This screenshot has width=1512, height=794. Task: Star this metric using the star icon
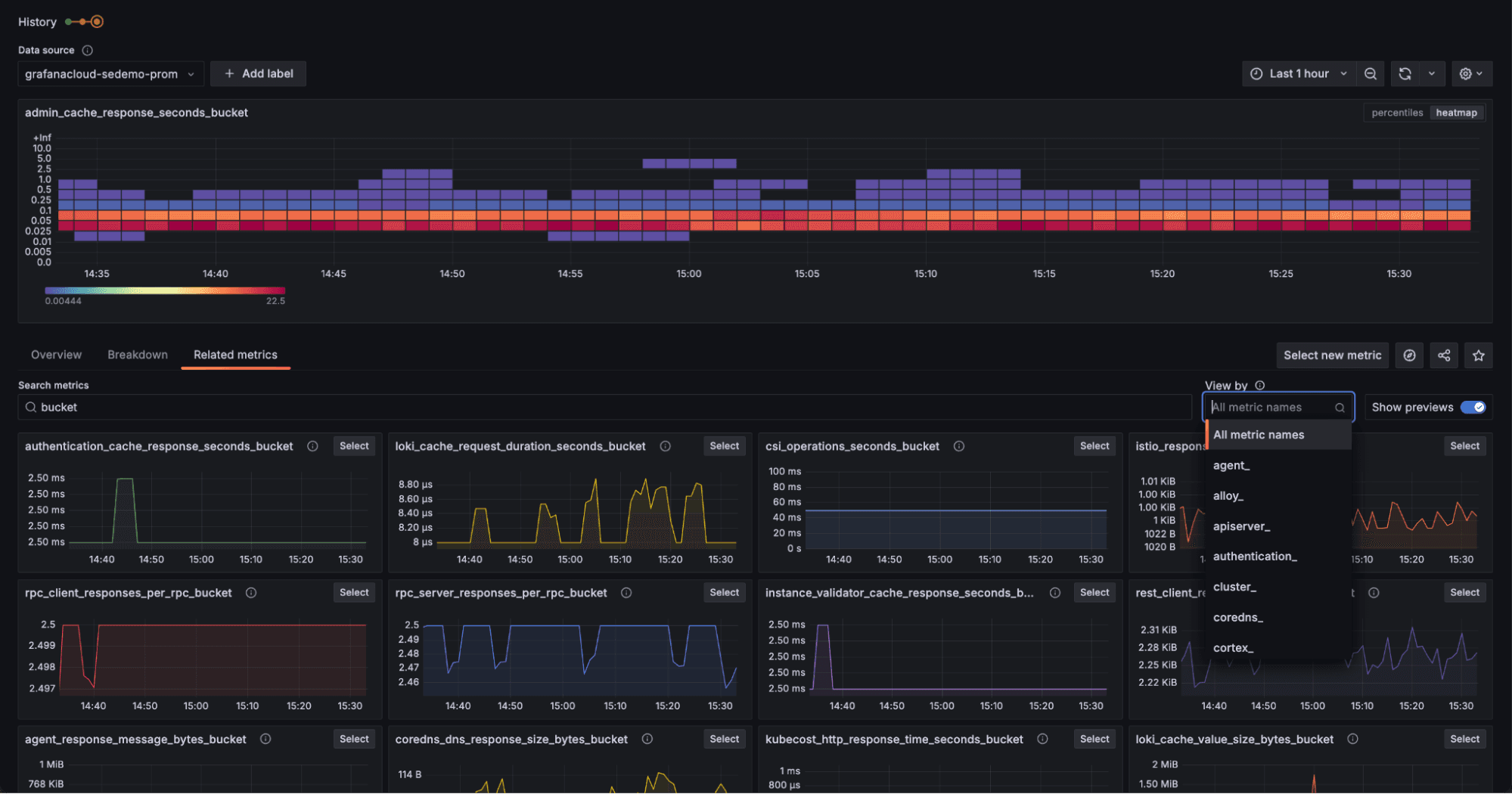1478,355
